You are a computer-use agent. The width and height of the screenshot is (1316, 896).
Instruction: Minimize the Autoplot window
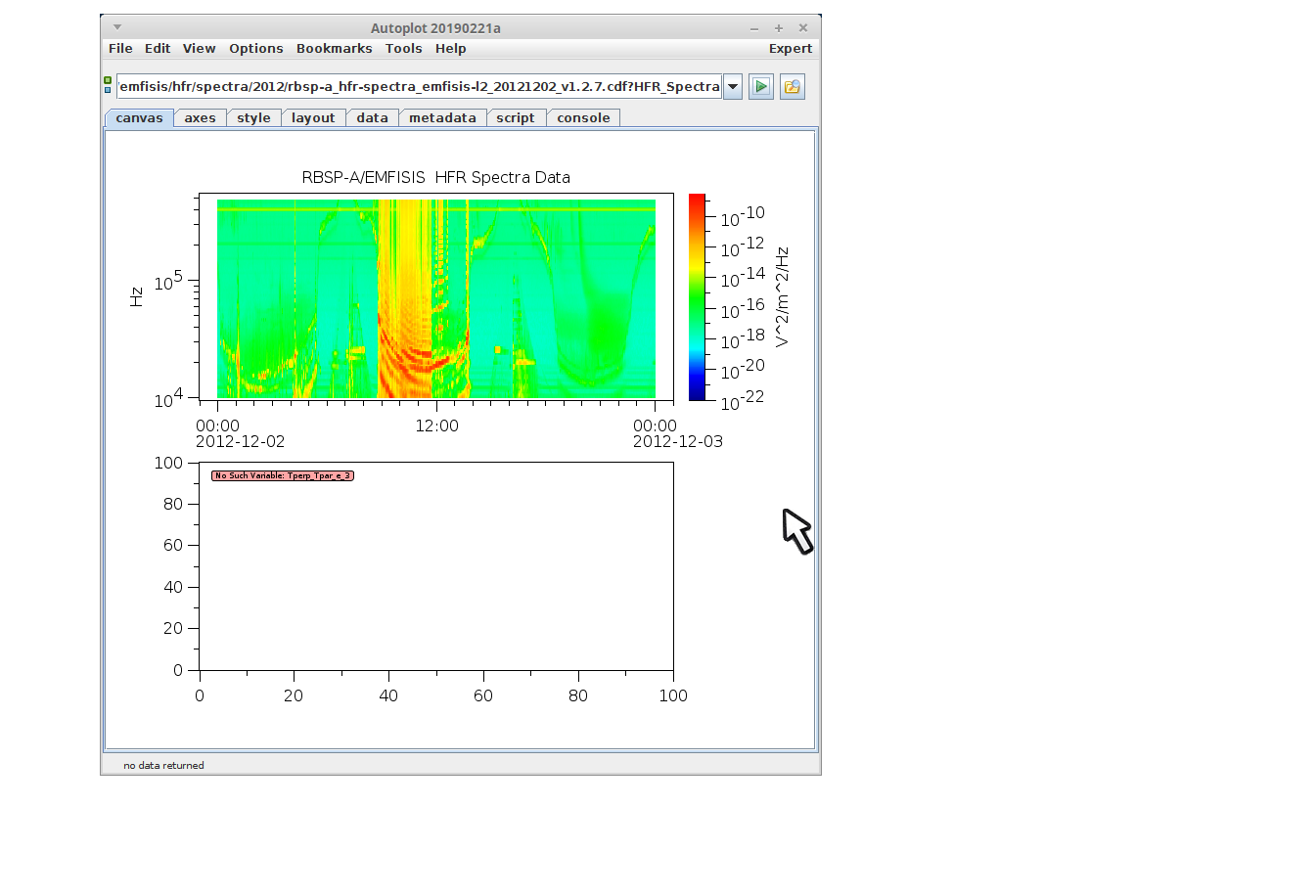(754, 28)
